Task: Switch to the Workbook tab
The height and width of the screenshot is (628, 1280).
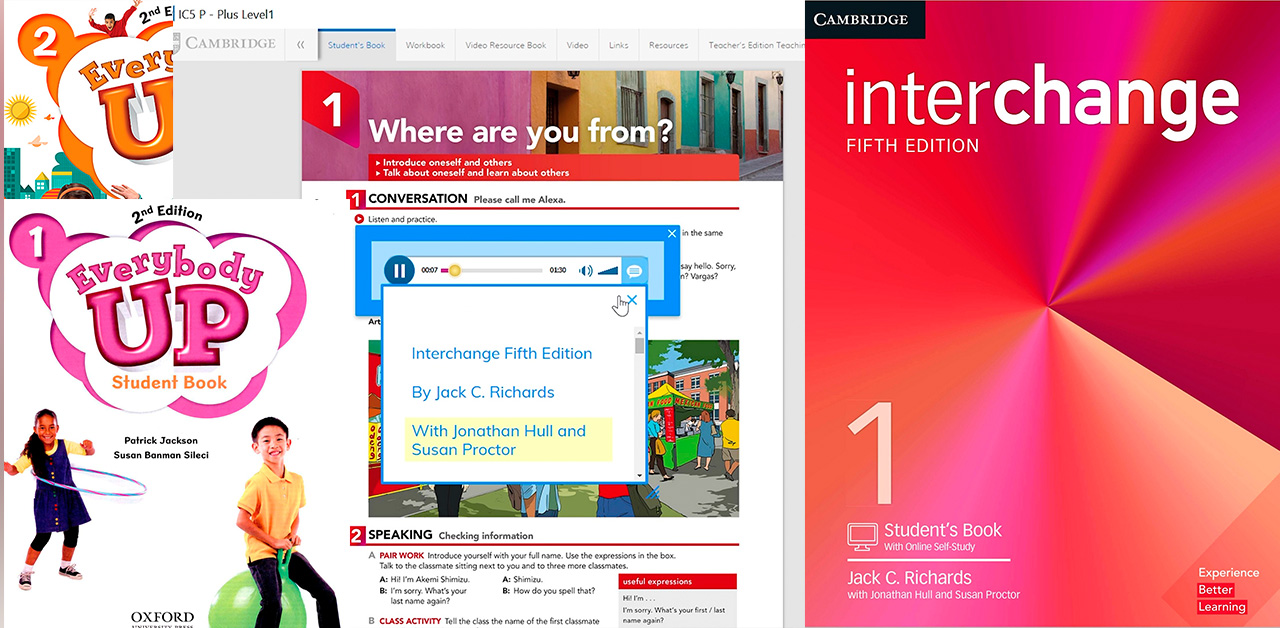Action: (x=425, y=45)
